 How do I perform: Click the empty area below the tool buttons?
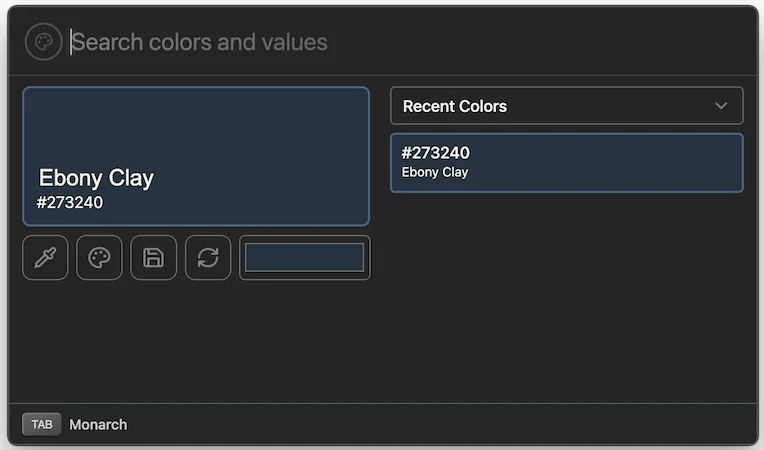(x=196, y=340)
